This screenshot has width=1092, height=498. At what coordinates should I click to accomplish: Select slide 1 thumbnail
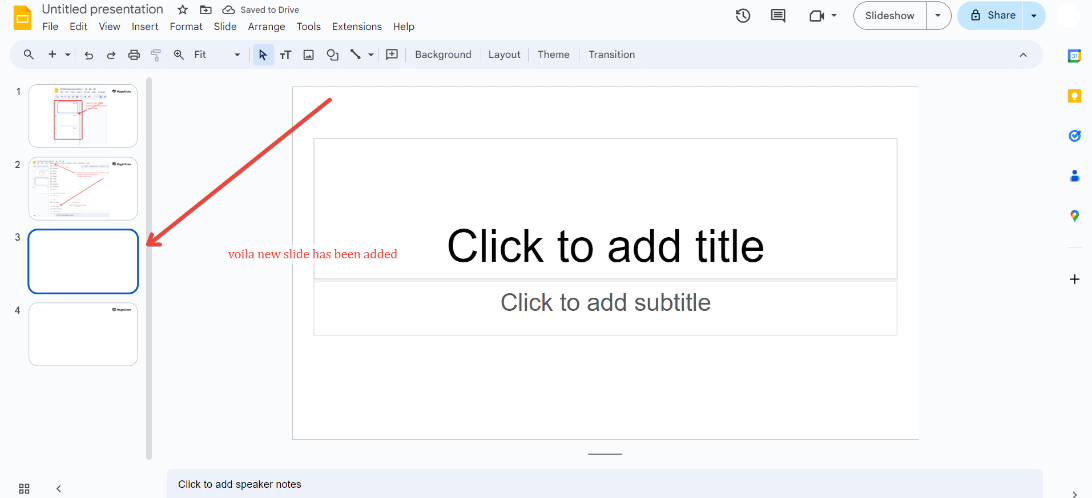pos(83,116)
